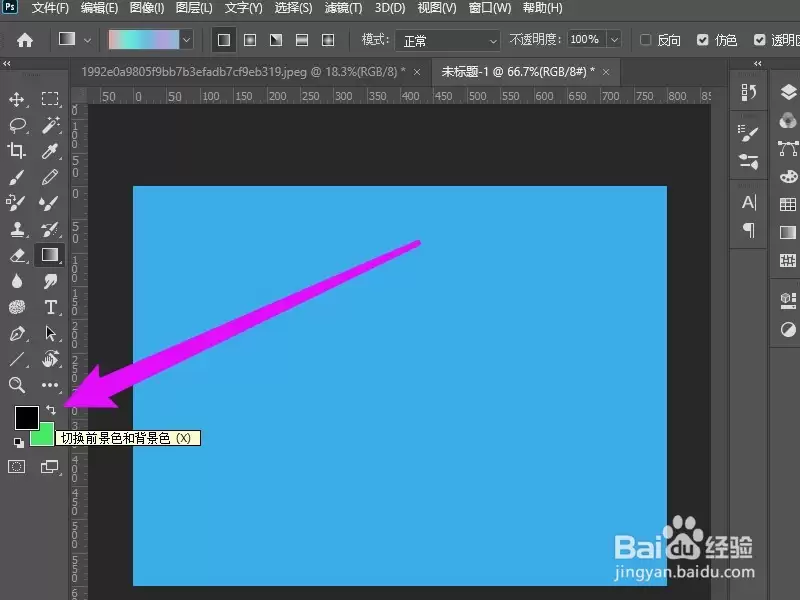The height and width of the screenshot is (600, 800).
Task: Reset default foreground and background colors
Action: pyautogui.click(x=18, y=443)
